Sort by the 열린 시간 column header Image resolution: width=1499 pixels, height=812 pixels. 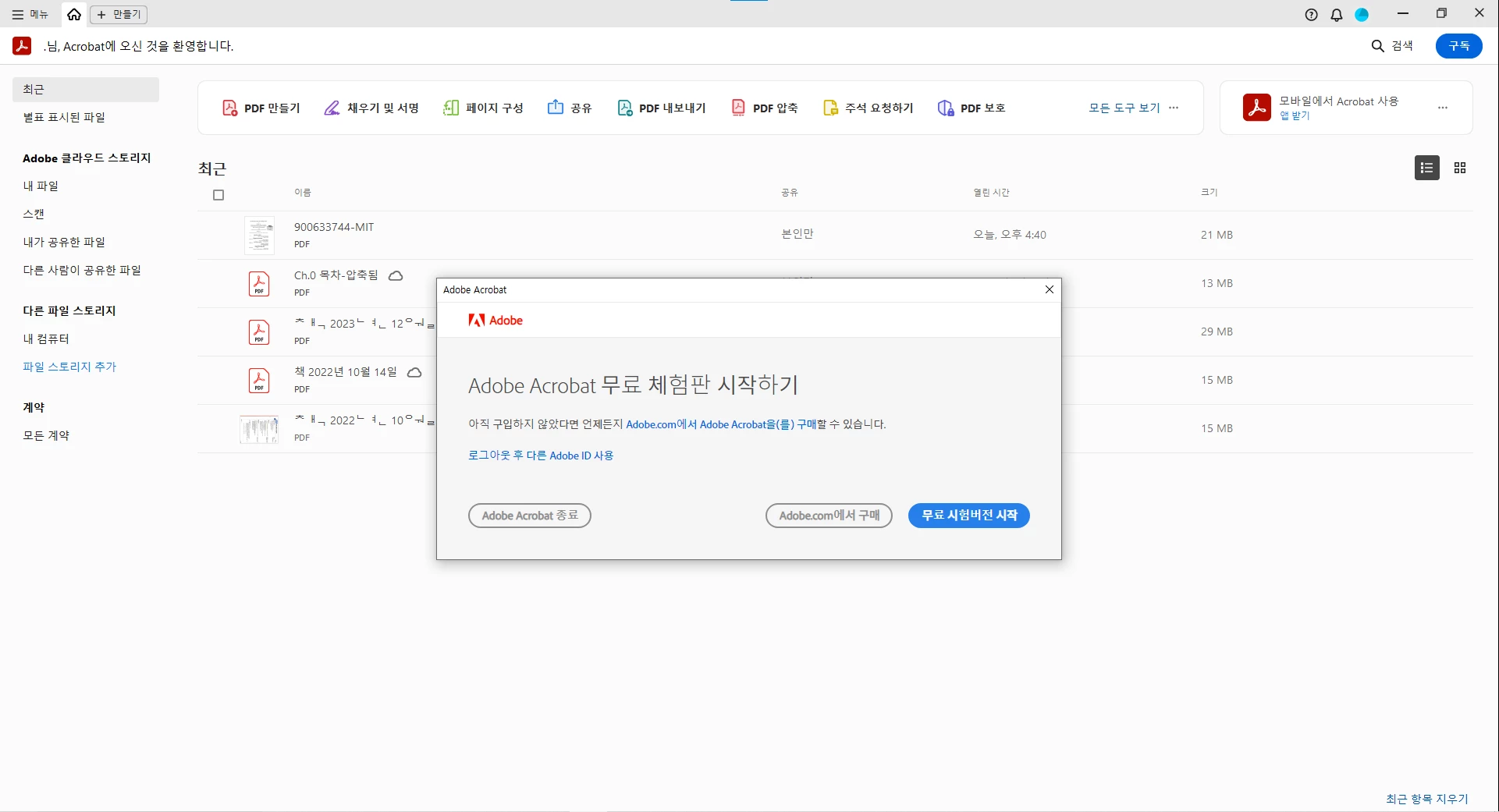tap(991, 193)
